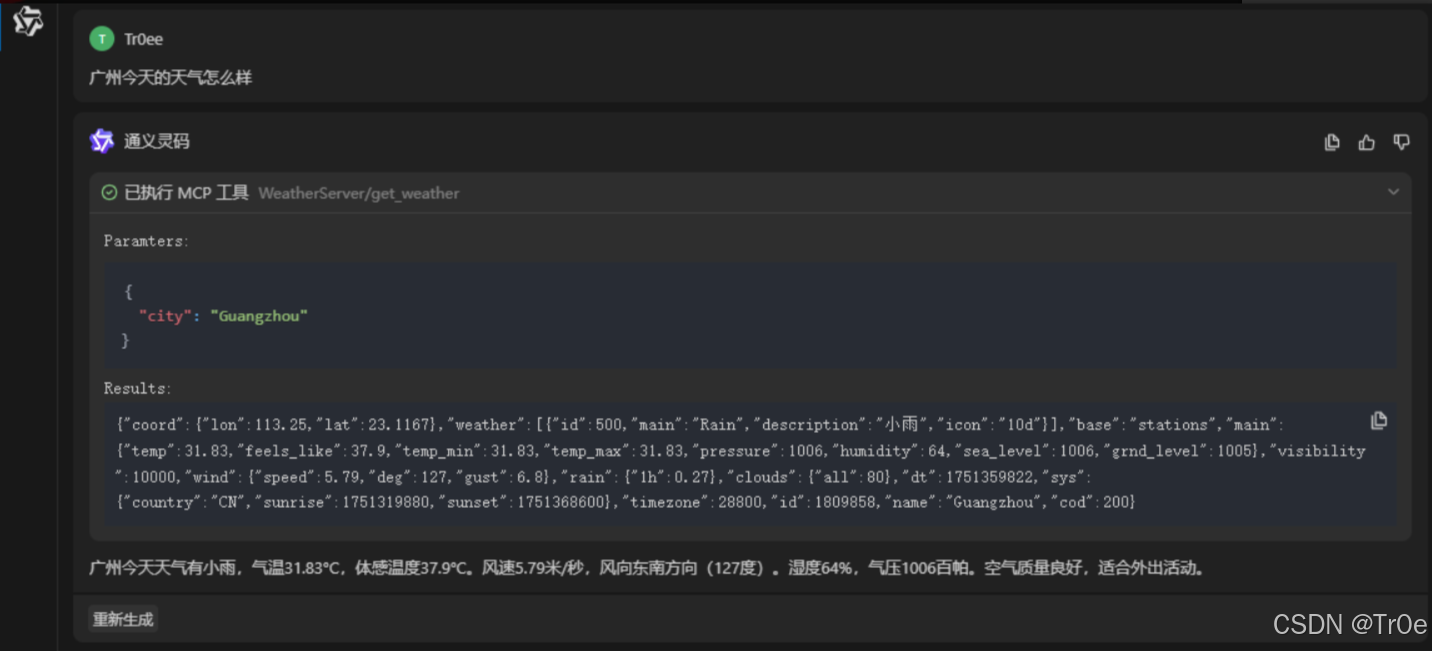This screenshot has width=1432, height=651.
Task: Click the WeatherServer/get_weather tool name
Action: tap(359, 193)
